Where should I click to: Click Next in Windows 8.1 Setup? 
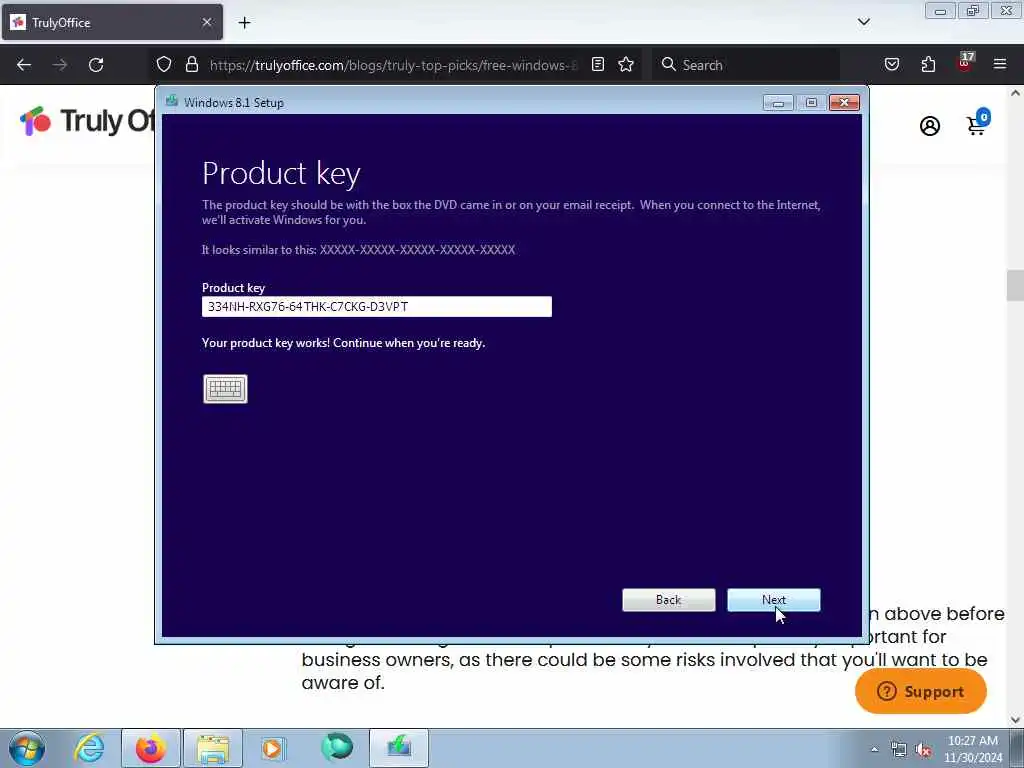[773, 600]
